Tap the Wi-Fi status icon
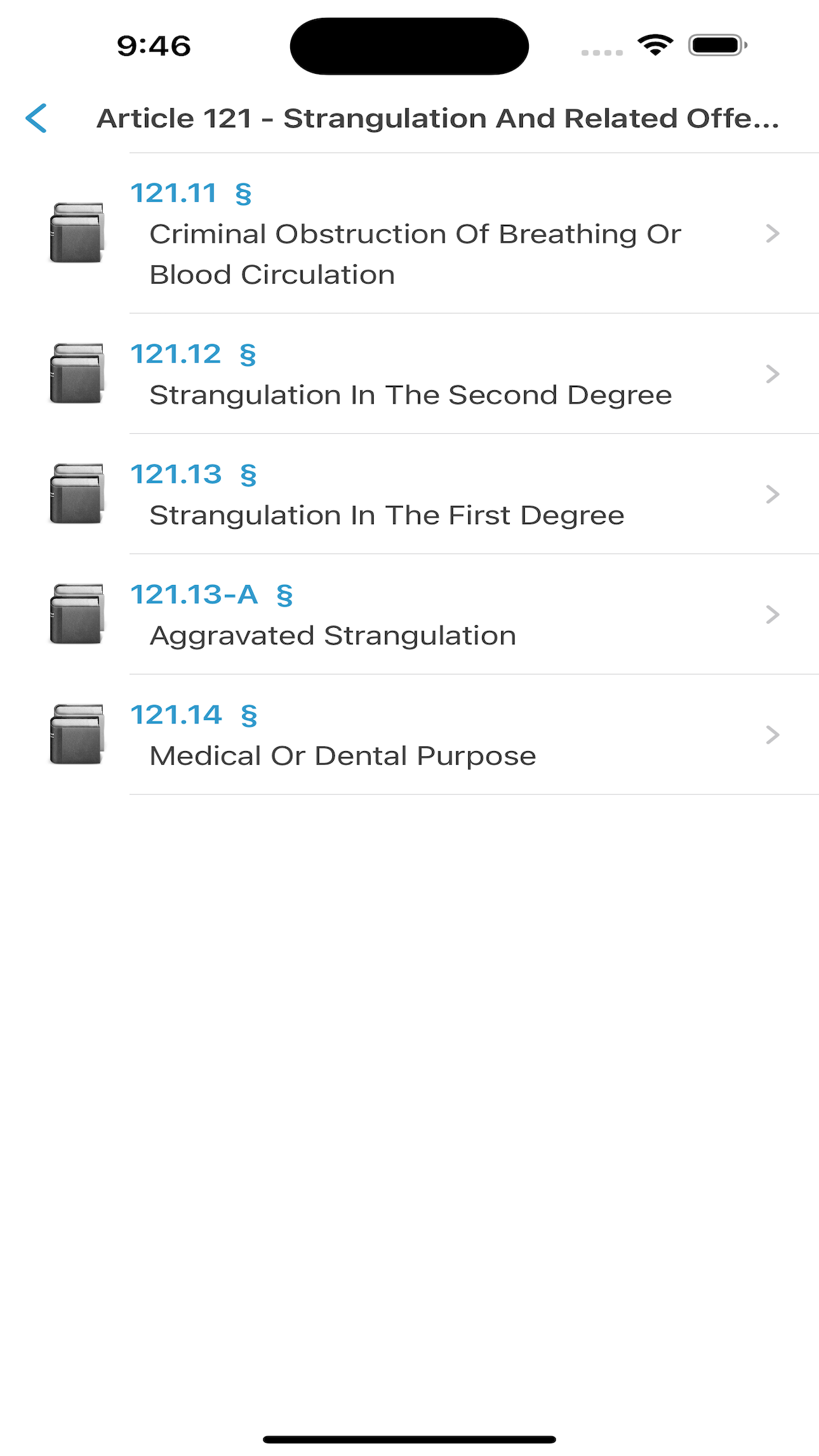Viewport: 819px width, 1456px height. coord(655,45)
